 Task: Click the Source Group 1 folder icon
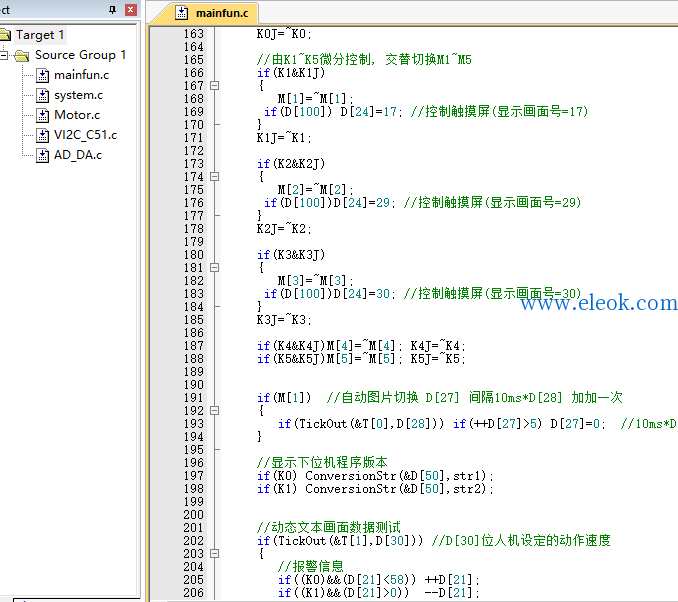coord(22,55)
